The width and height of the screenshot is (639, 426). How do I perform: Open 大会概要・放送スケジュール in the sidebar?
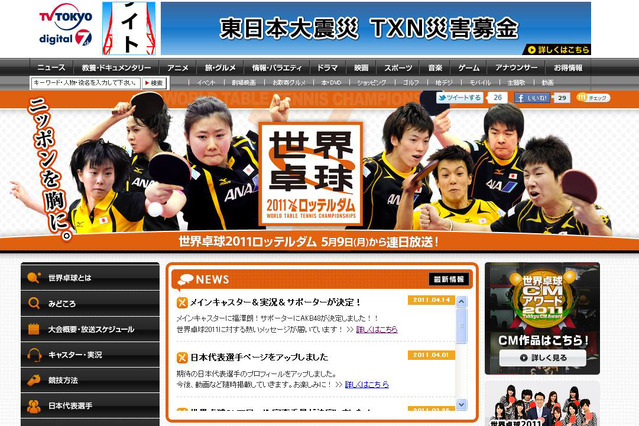tap(90, 329)
